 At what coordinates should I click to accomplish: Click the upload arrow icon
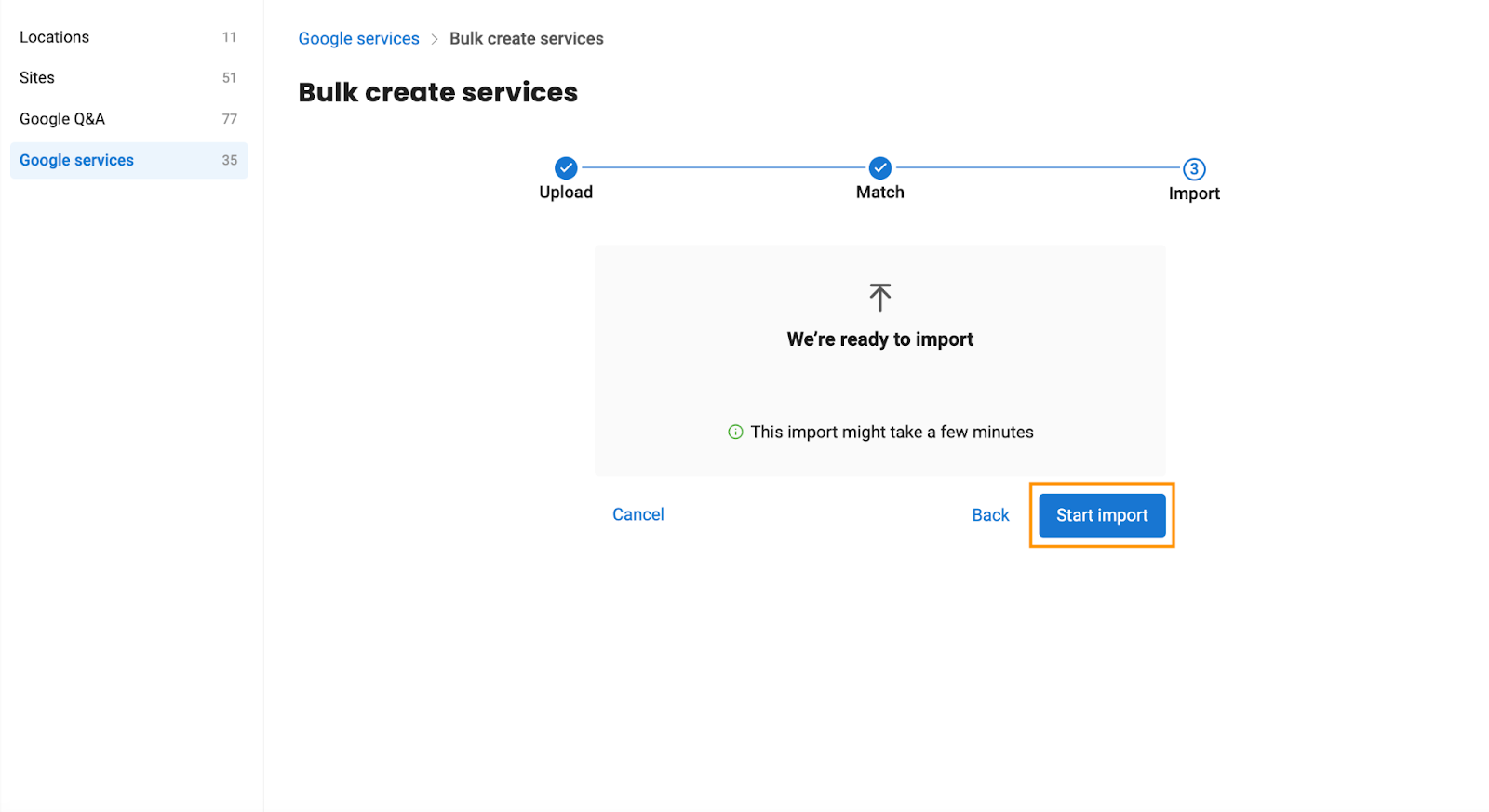[x=880, y=298]
